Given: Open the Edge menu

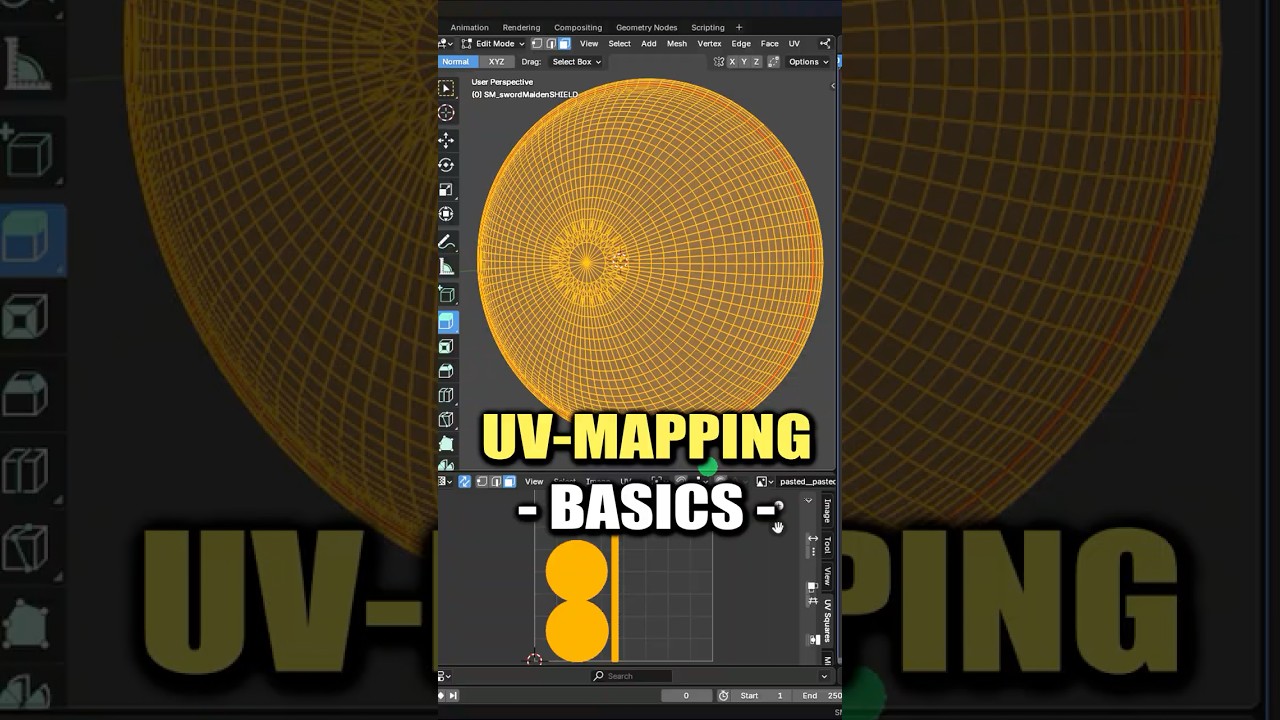Looking at the screenshot, I should (x=741, y=44).
